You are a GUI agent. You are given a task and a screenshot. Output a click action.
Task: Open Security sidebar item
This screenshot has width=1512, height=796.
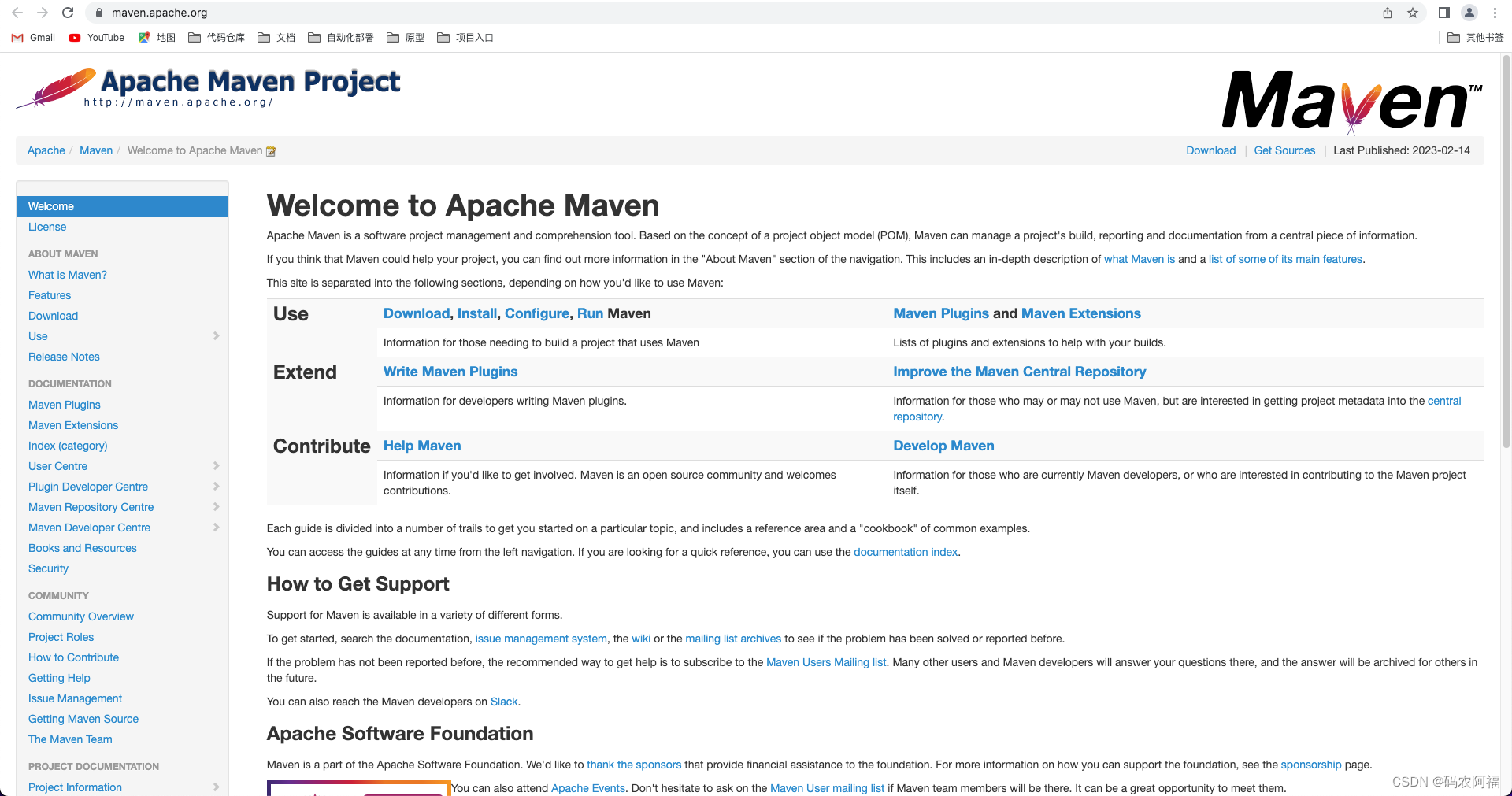(48, 568)
